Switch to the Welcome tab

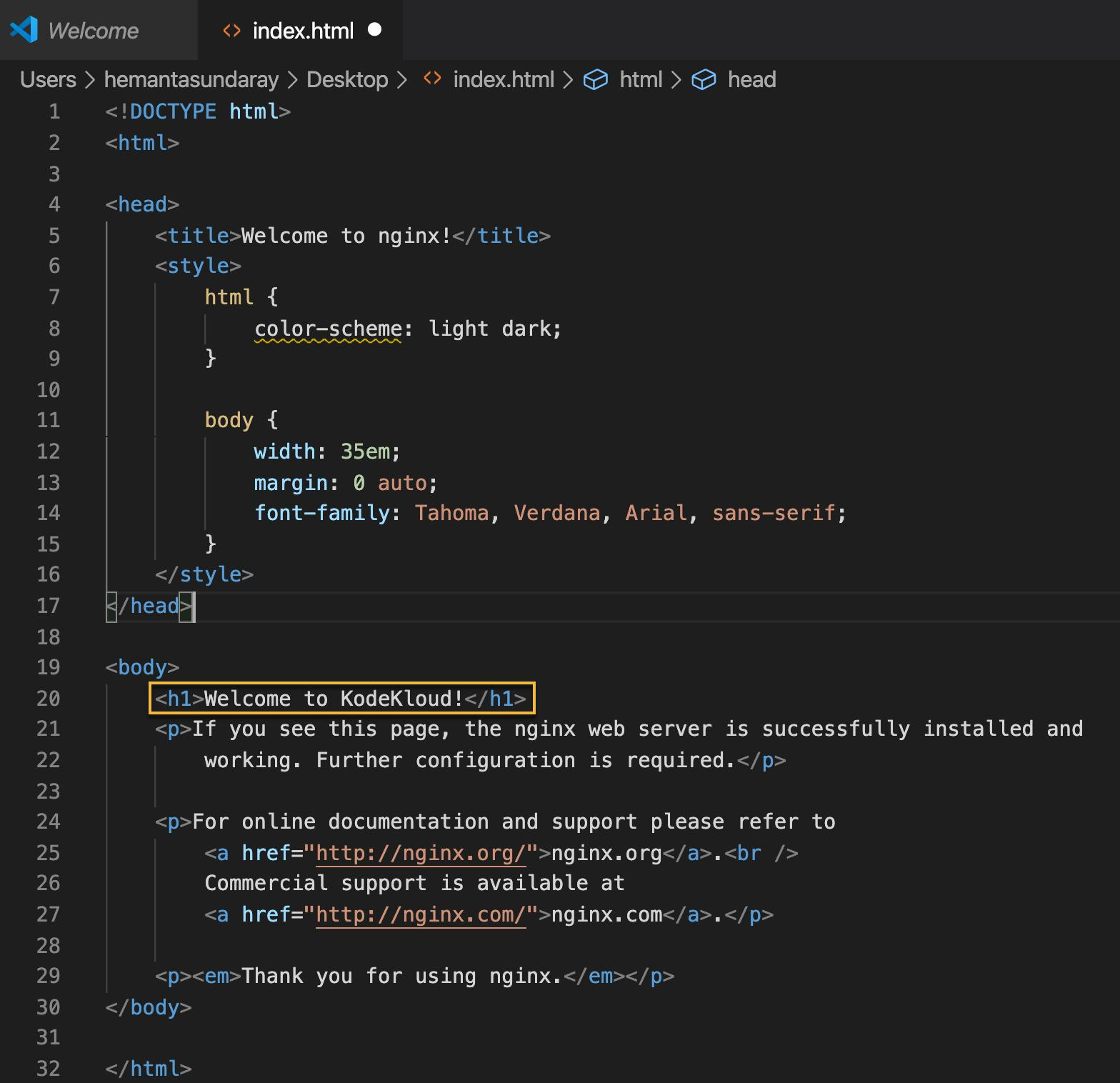[99, 30]
